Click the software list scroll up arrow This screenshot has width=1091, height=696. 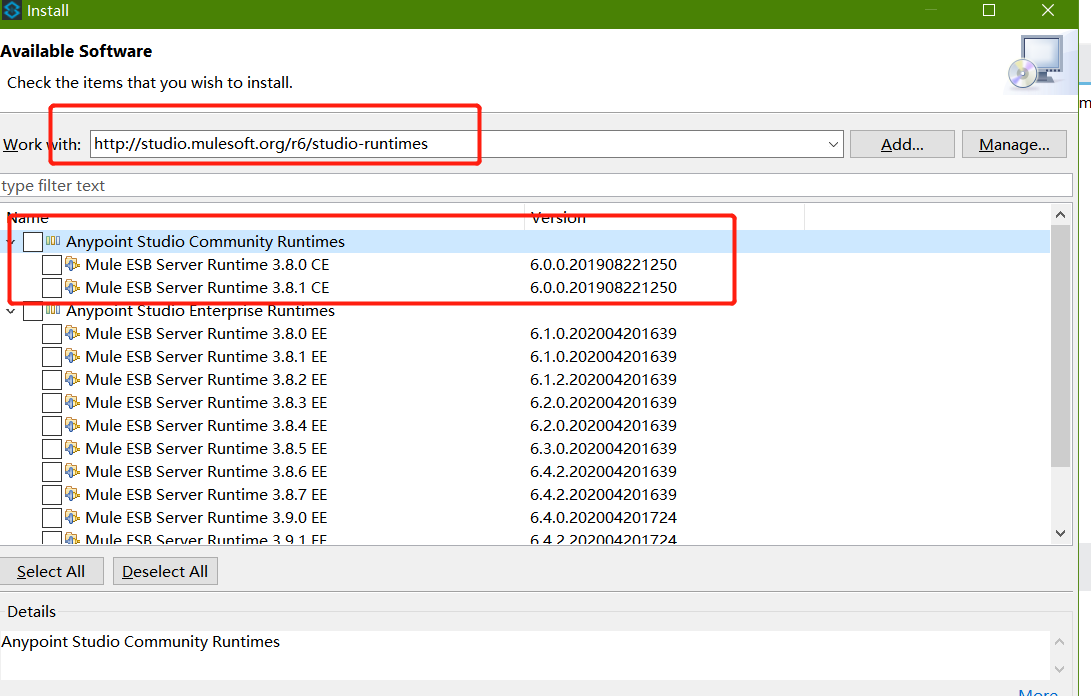(x=1060, y=214)
